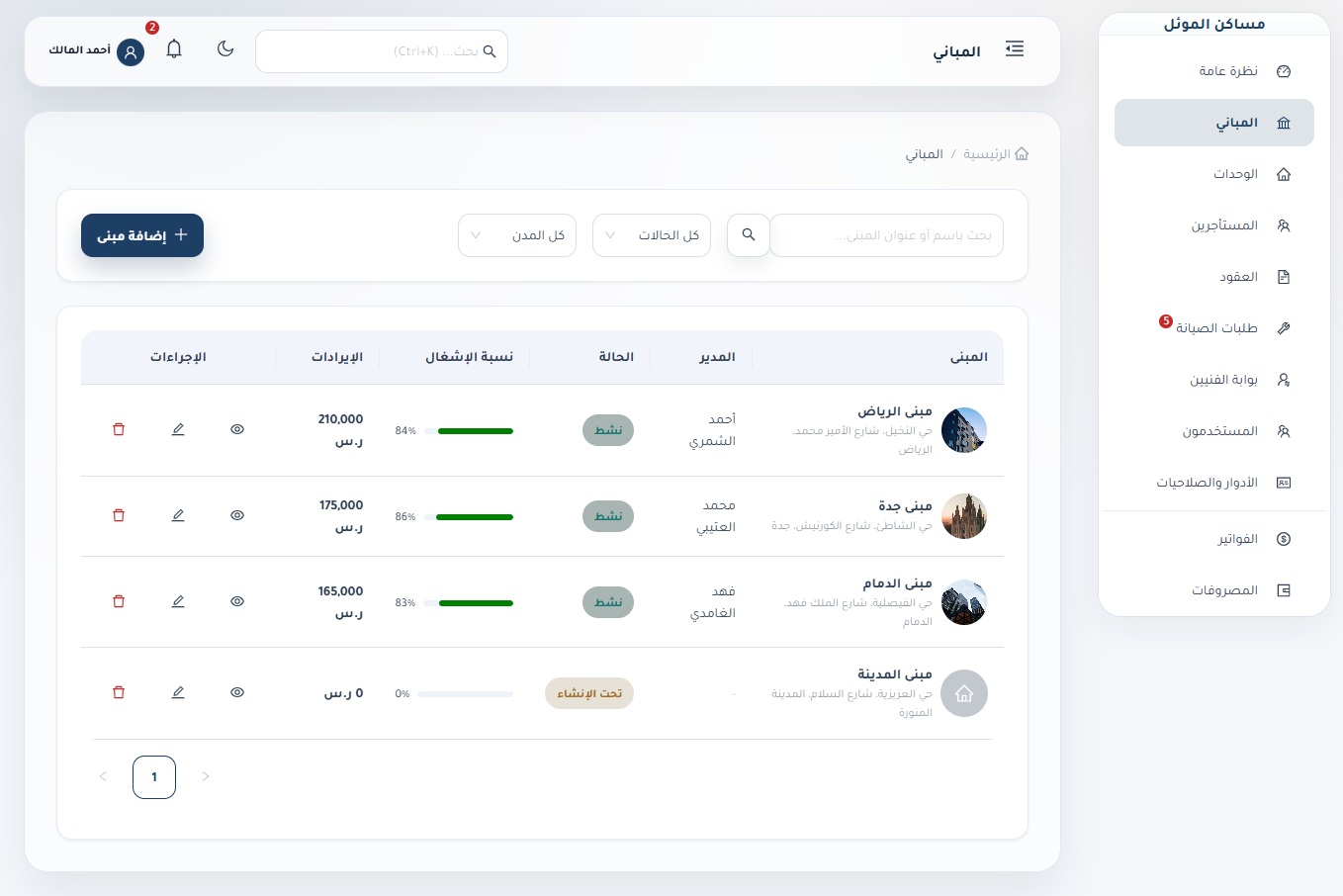1343x896 pixels.
Task: Click مبنى جدة building thumbnail
Action: (x=964, y=516)
